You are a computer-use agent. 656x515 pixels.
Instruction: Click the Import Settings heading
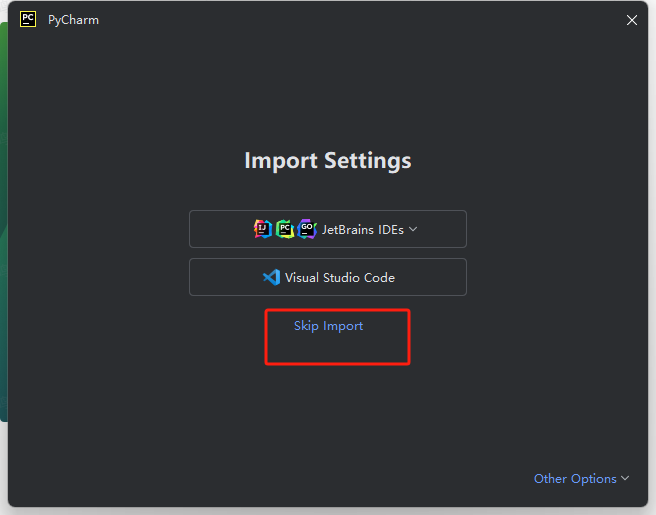pyautogui.click(x=328, y=161)
